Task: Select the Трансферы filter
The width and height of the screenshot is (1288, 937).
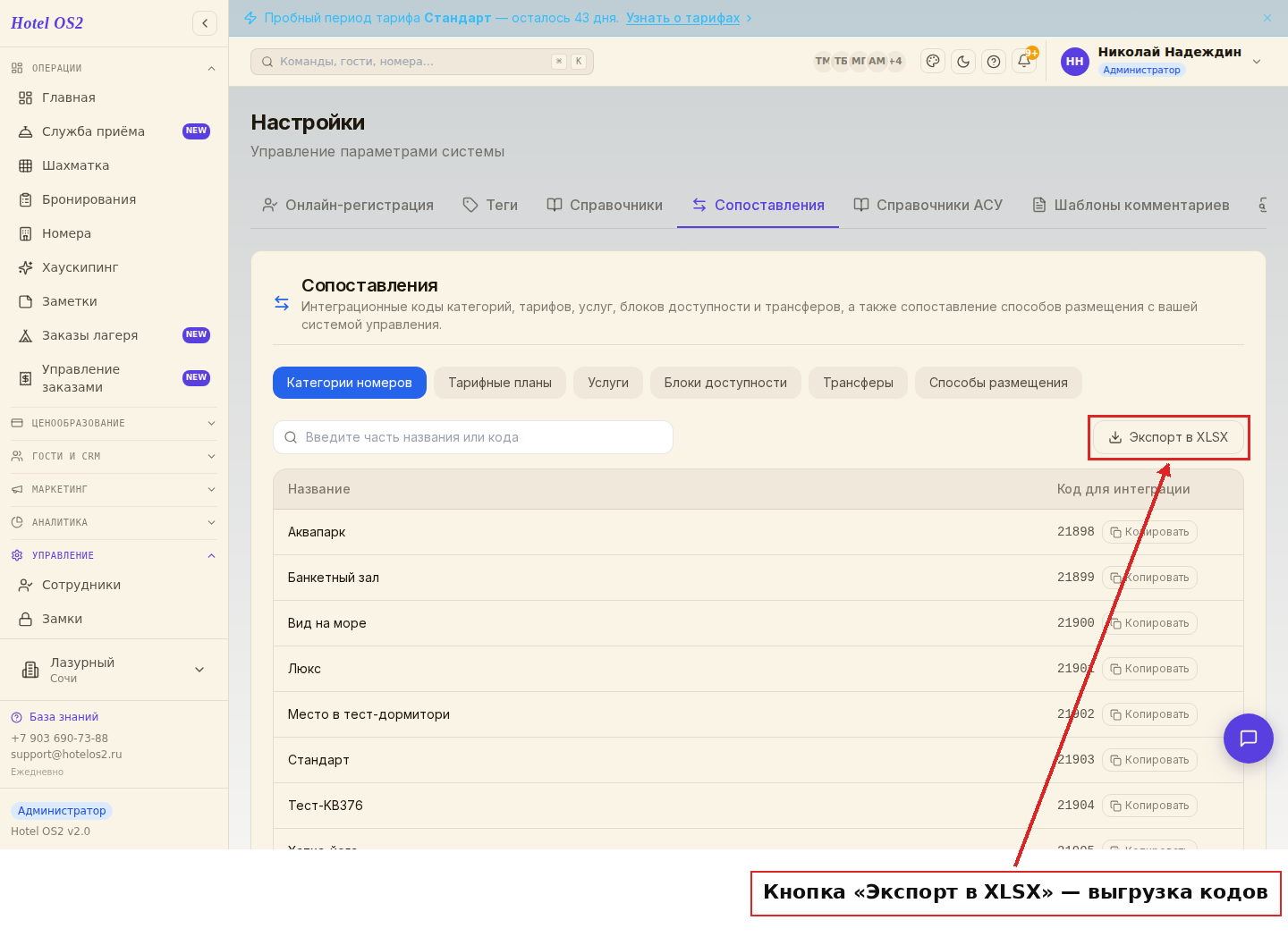Action: pos(858,383)
